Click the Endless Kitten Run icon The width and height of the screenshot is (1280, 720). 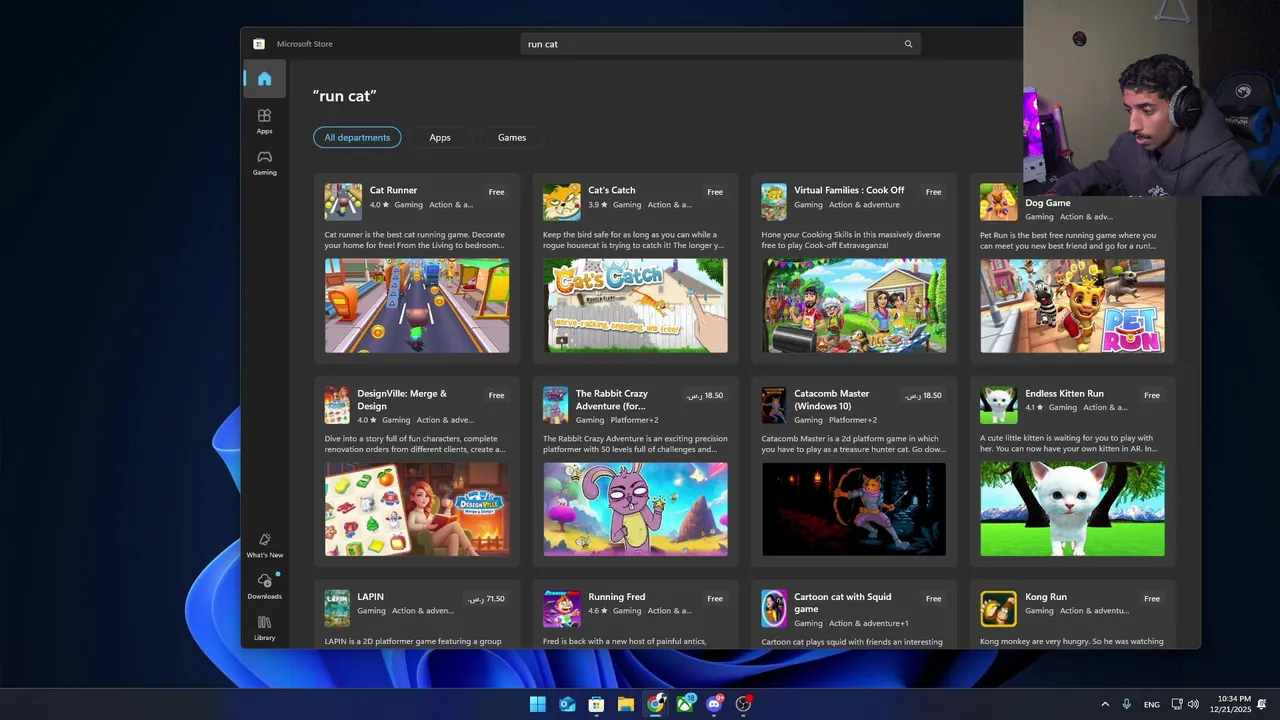998,405
